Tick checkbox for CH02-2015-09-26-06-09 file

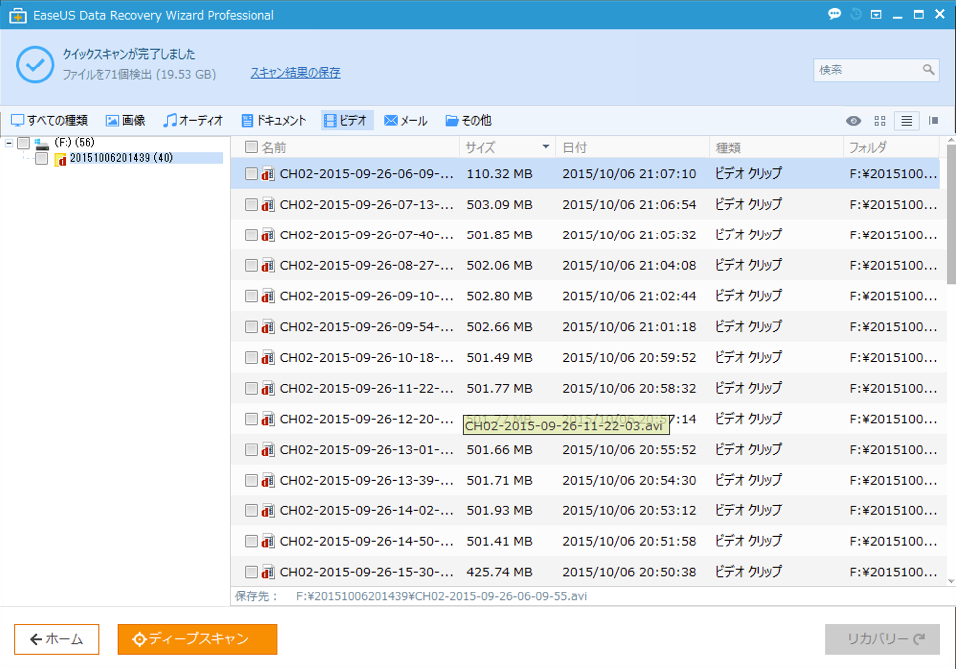pyautogui.click(x=251, y=174)
